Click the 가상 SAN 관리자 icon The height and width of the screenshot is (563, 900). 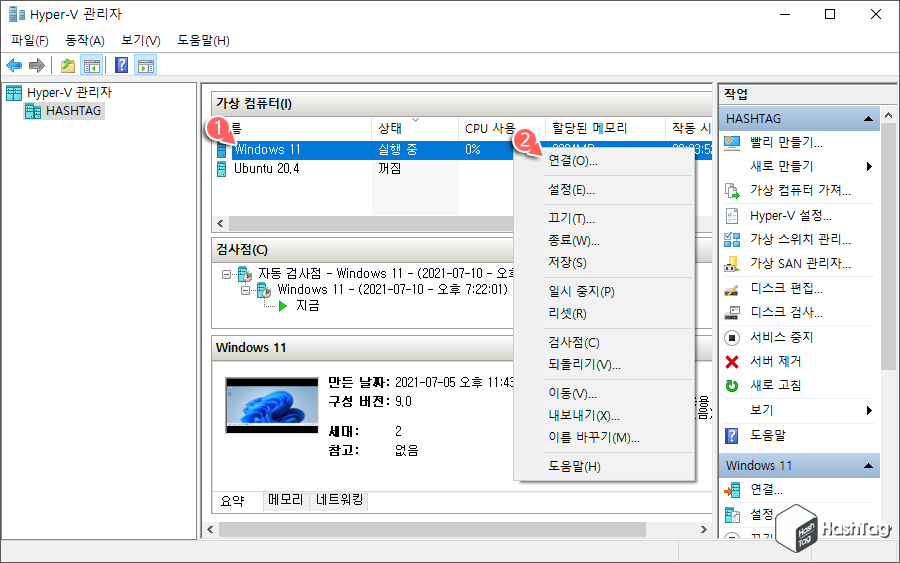click(x=732, y=264)
